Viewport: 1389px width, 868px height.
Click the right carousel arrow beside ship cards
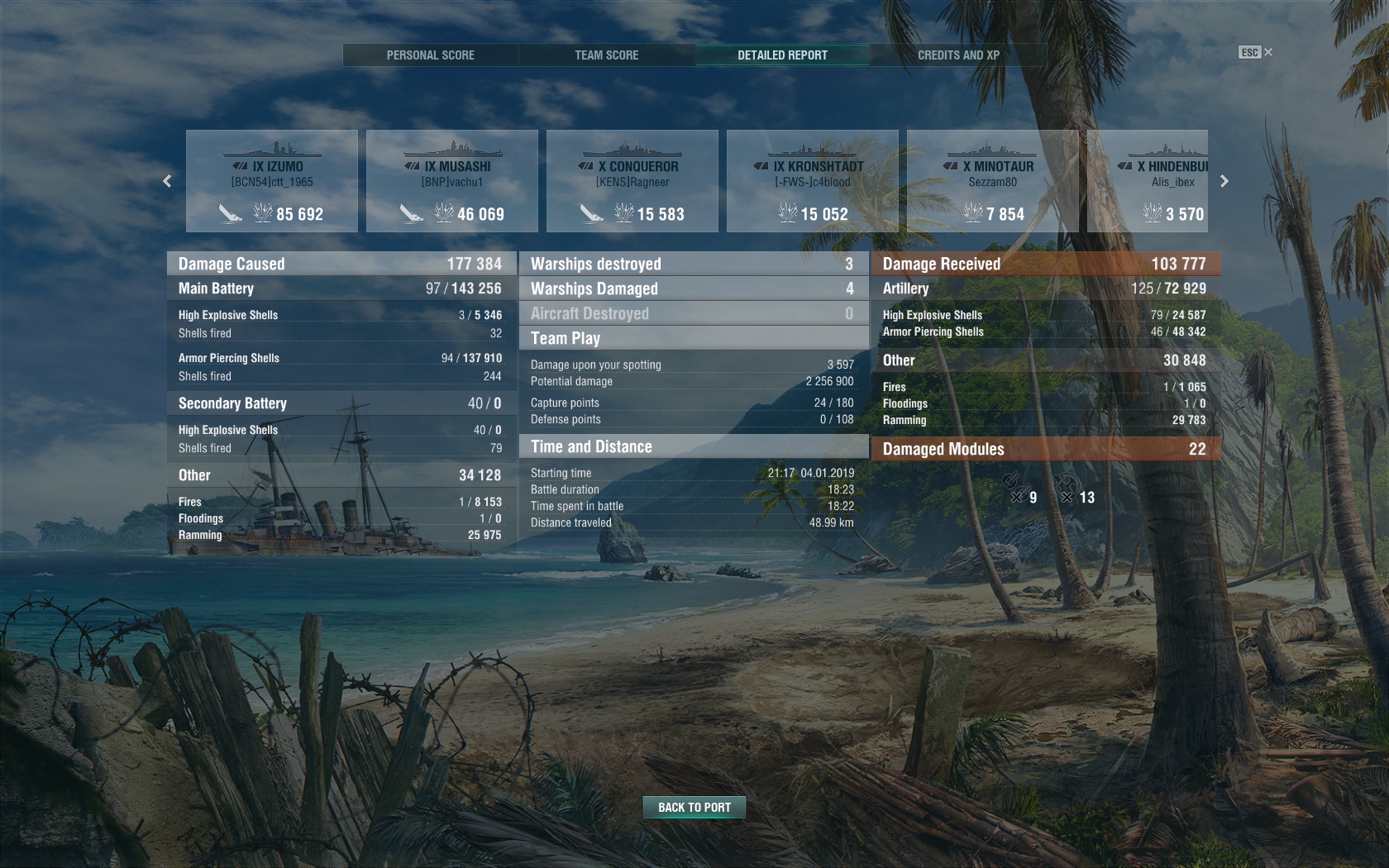point(1224,180)
